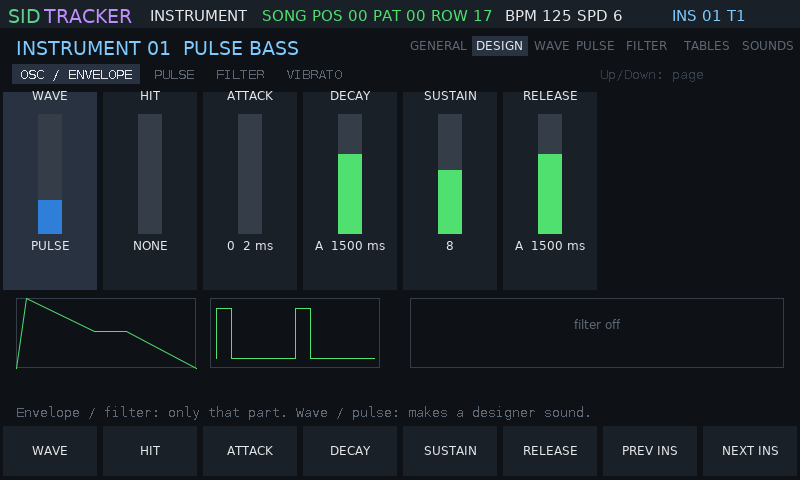Click the RELEASE button in bottom bar
The height and width of the screenshot is (480, 800).
[x=550, y=451]
